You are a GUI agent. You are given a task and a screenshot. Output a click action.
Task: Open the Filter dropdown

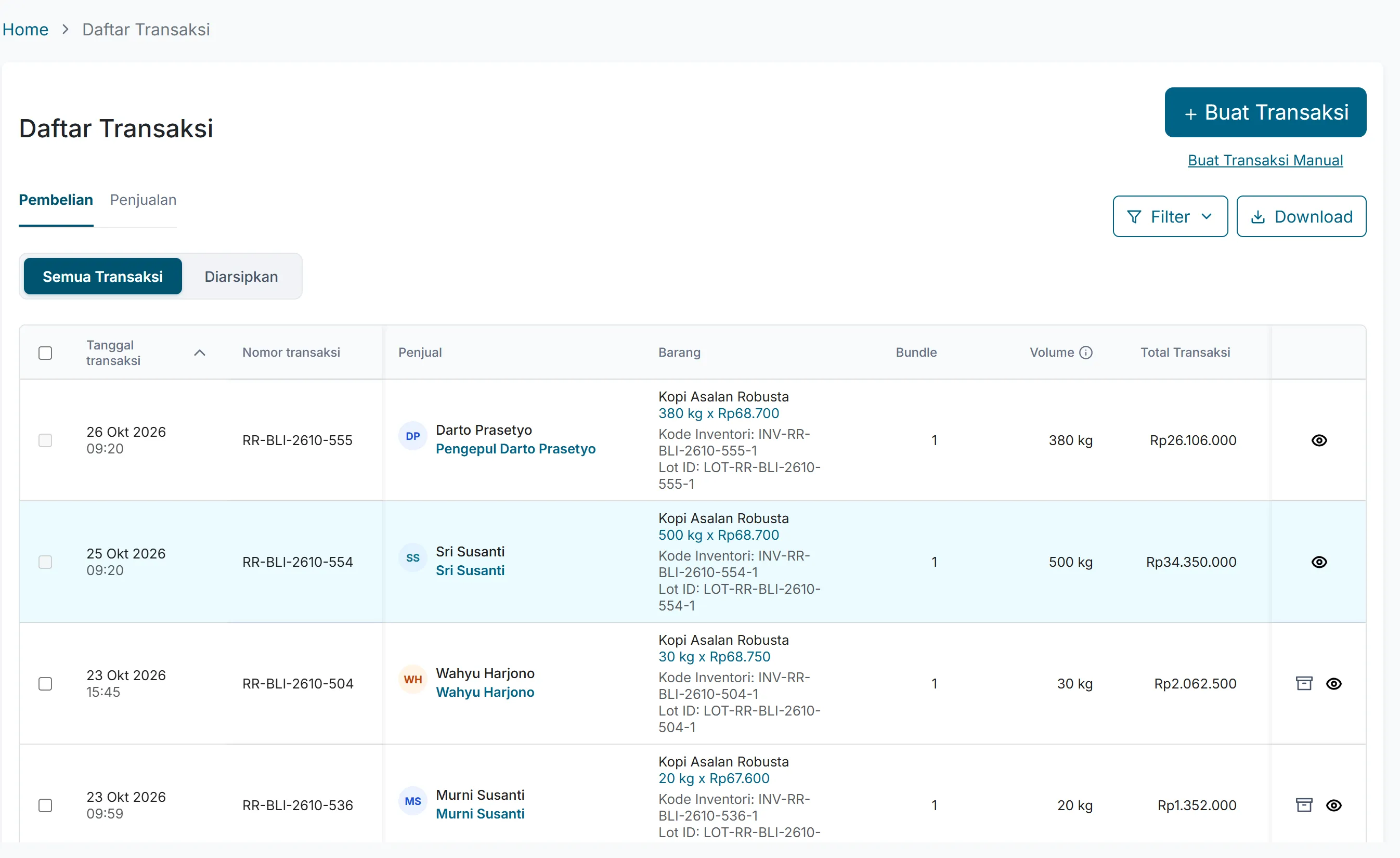tap(1170, 216)
